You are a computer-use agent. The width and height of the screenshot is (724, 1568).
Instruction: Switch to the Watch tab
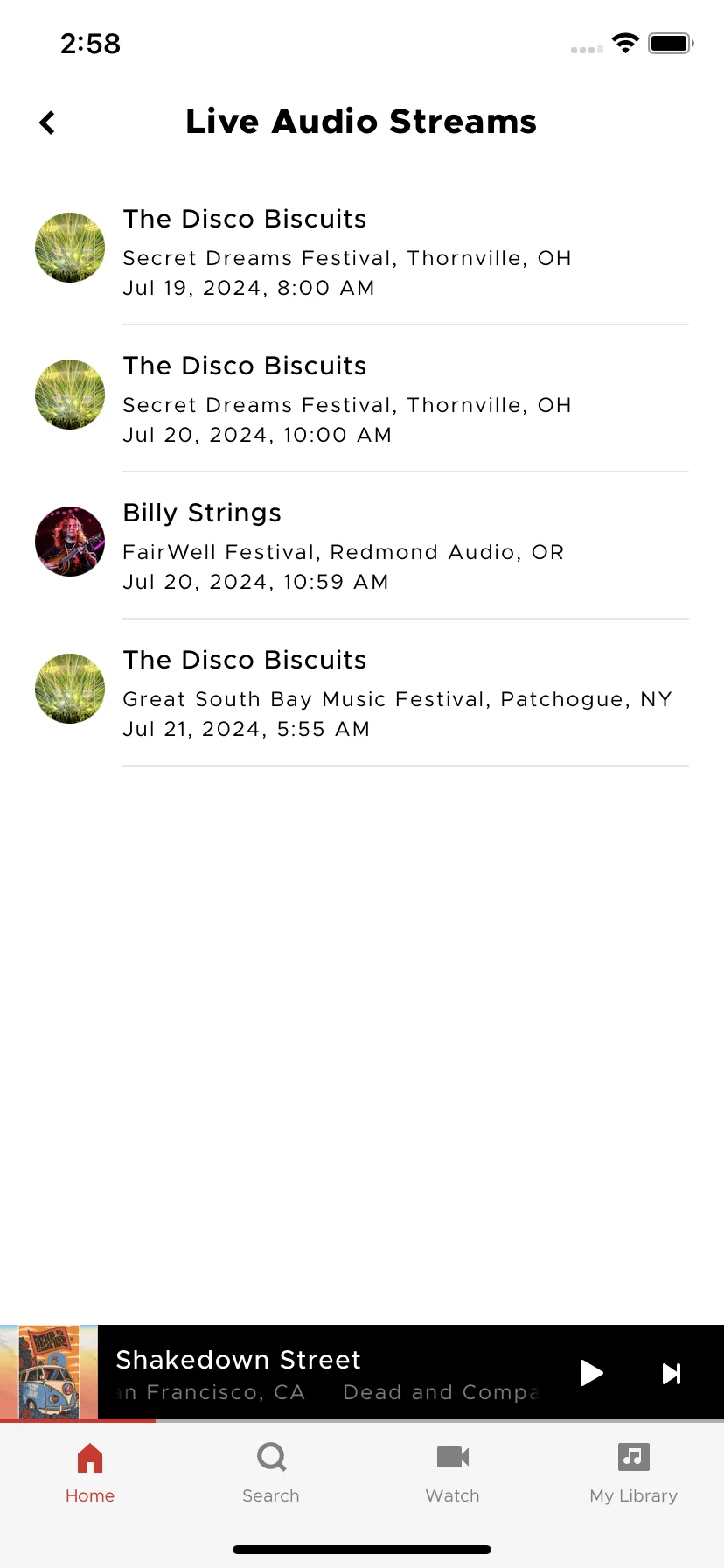coord(453,1473)
